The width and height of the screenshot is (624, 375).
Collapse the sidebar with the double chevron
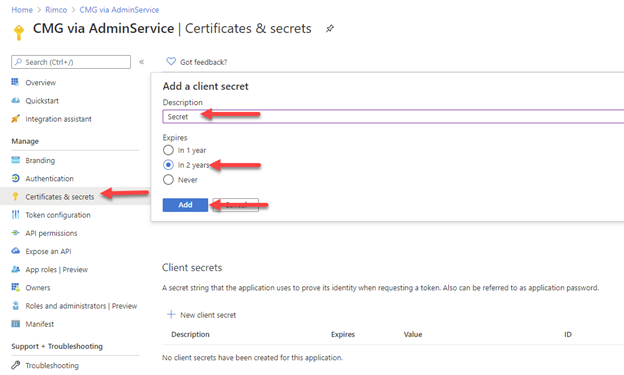click(x=141, y=62)
